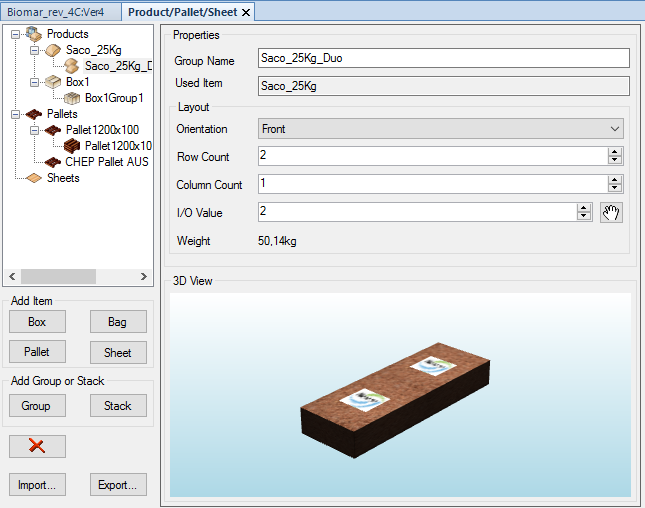Click the 3D bag model in the view
Viewport: 645px width, 508px height.
395,400
